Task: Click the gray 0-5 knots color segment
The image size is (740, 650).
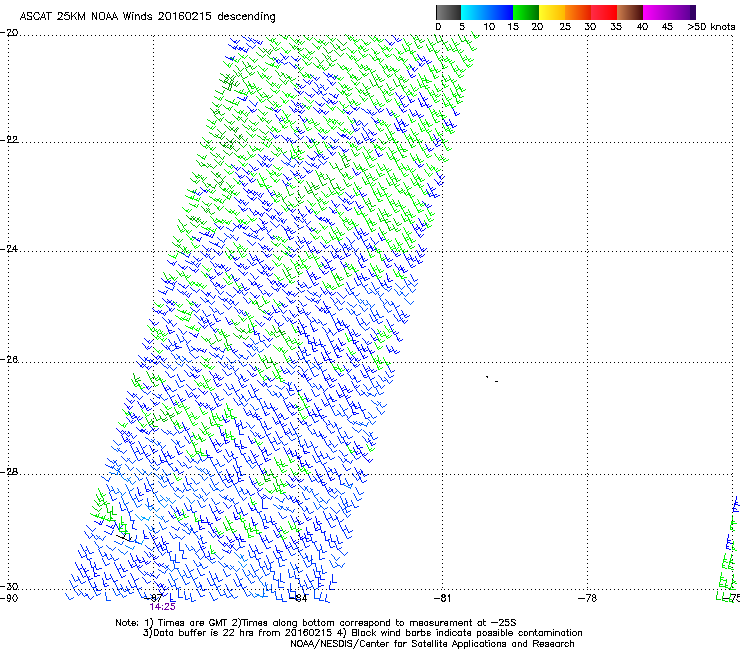Action: 448,12
